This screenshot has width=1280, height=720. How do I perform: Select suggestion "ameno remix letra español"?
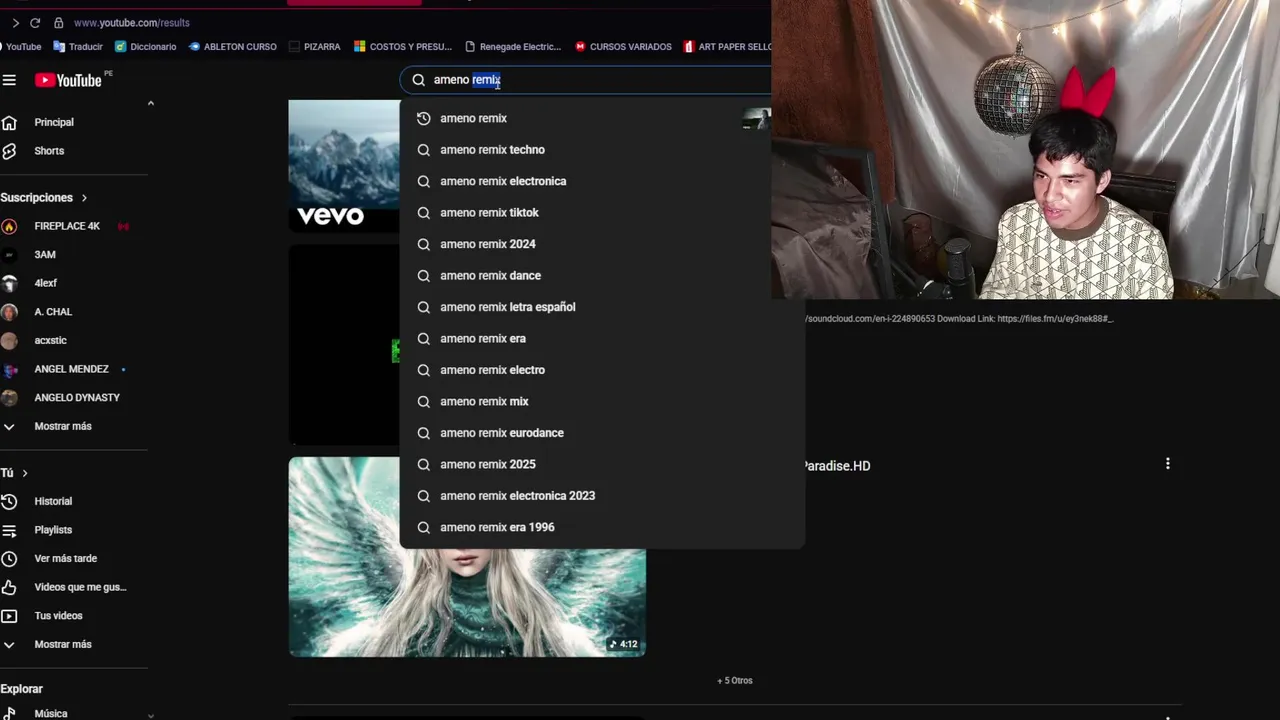pos(602,307)
